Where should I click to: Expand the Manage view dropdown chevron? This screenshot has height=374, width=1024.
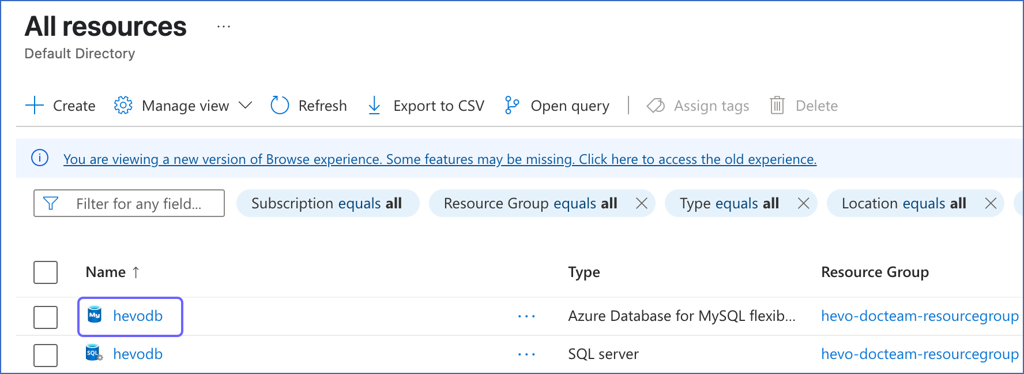(x=245, y=106)
